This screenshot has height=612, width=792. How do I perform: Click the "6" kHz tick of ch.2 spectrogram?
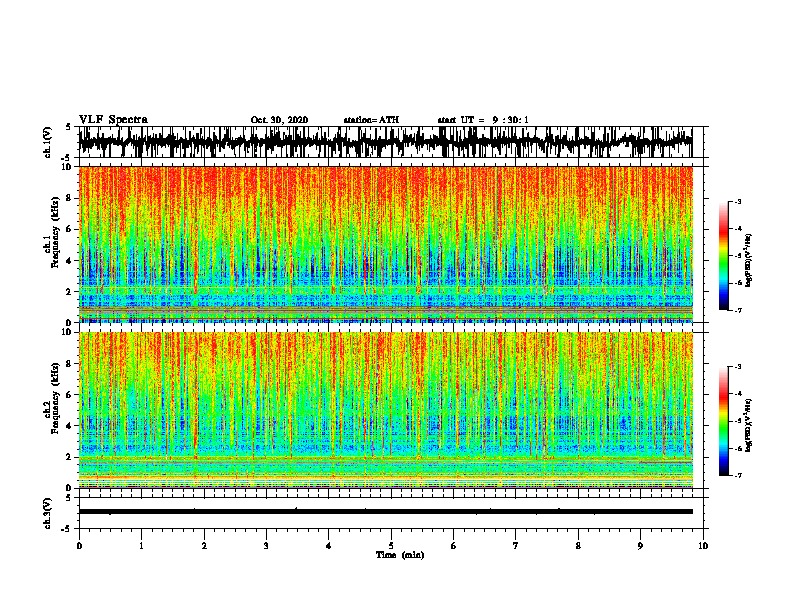70,395
